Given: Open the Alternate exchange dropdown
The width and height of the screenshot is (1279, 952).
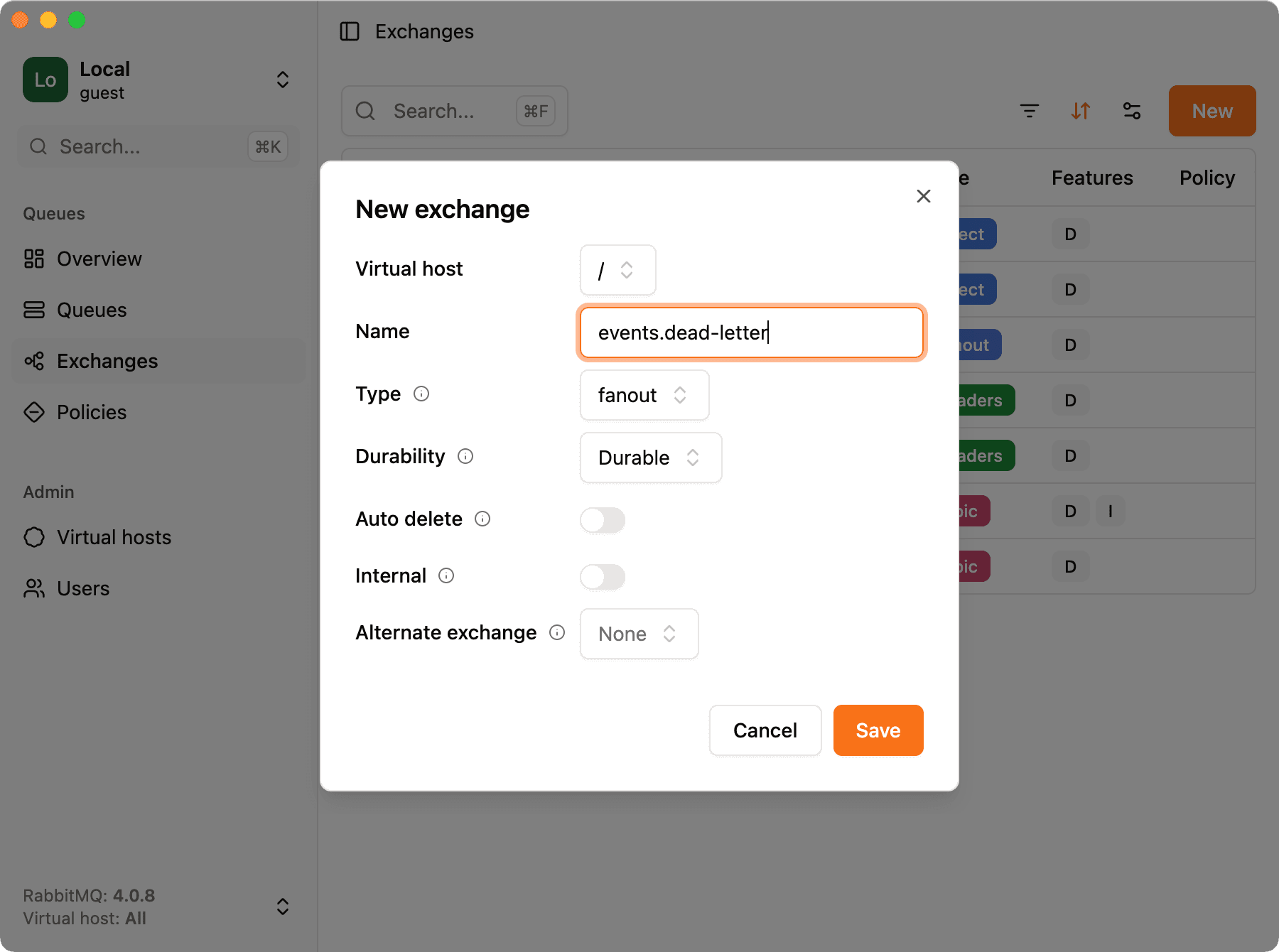Looking at the screenshot, I should [638, 634].
